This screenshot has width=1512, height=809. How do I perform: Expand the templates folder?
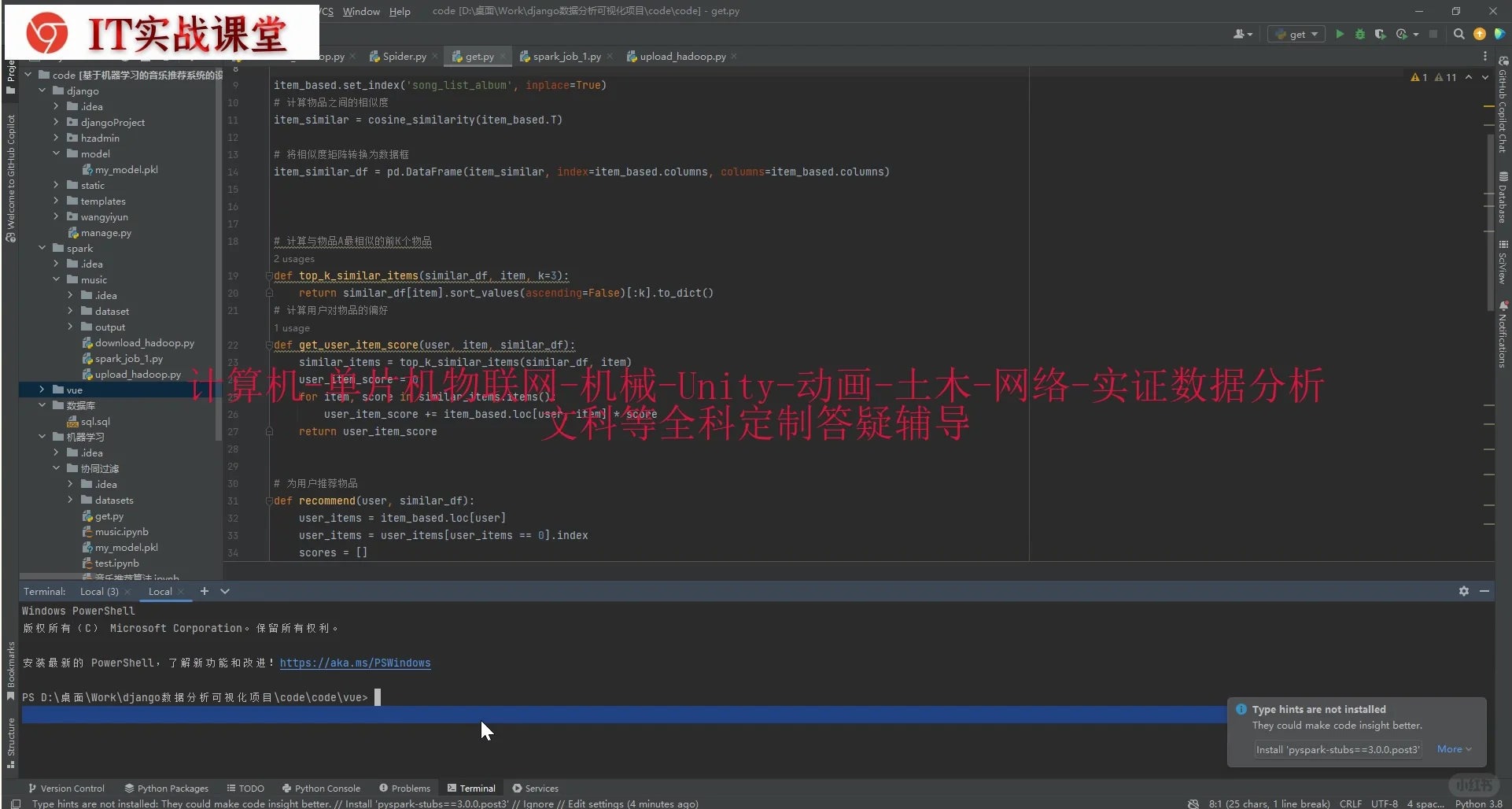click(56, 201)
